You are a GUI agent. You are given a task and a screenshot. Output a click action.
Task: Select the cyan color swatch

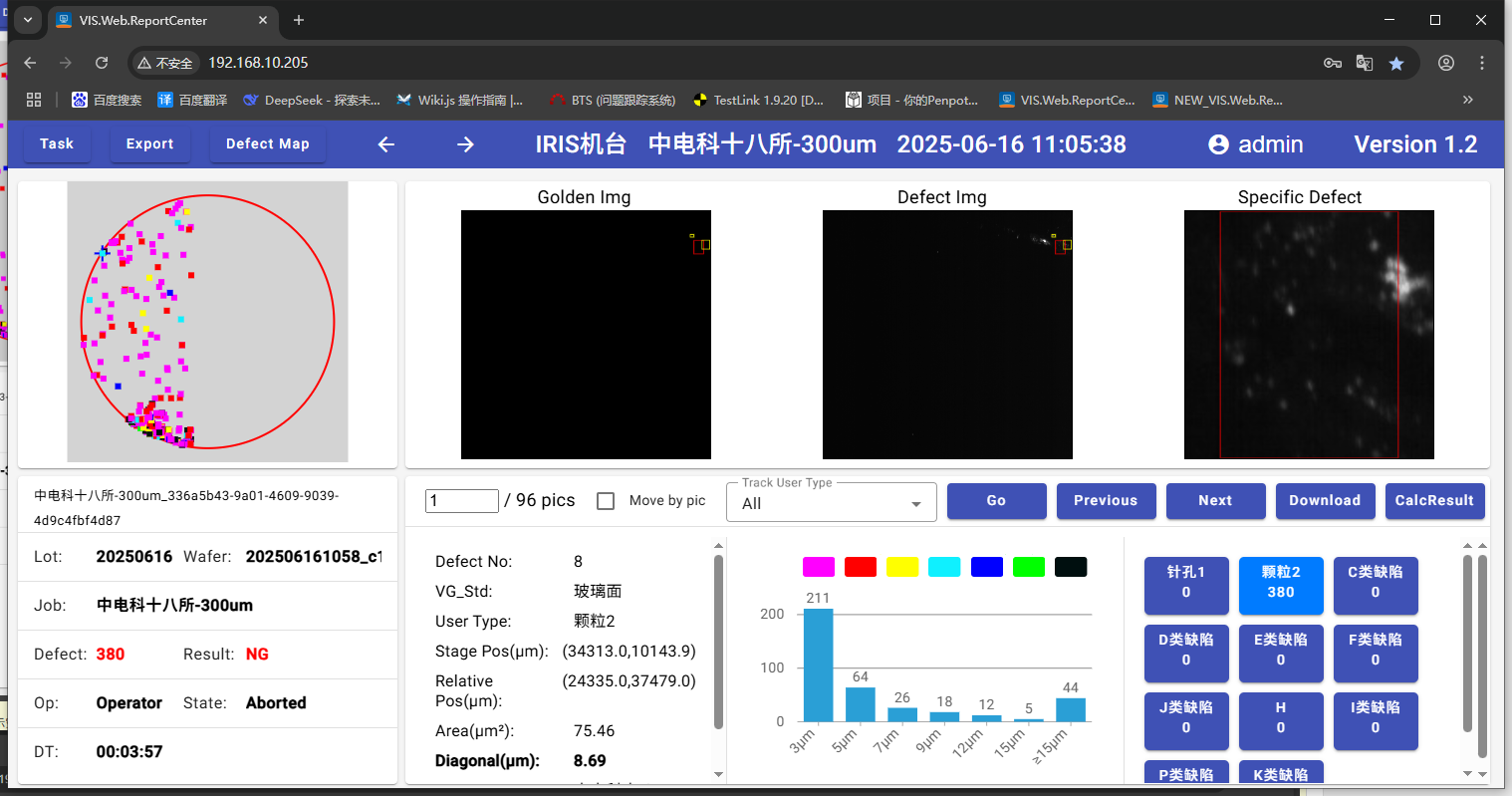[x=944, y=567]
